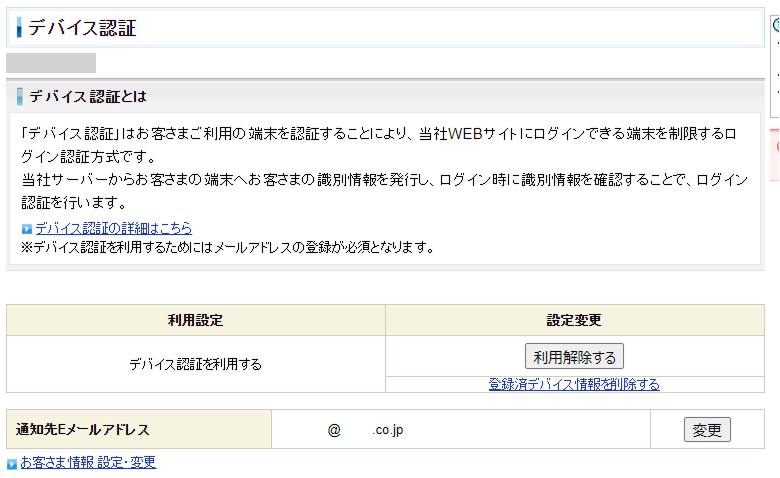
Task: Click the marker icon beside デバイス認証とは heading
Action: pyautogui.click(x=20, y=97)
